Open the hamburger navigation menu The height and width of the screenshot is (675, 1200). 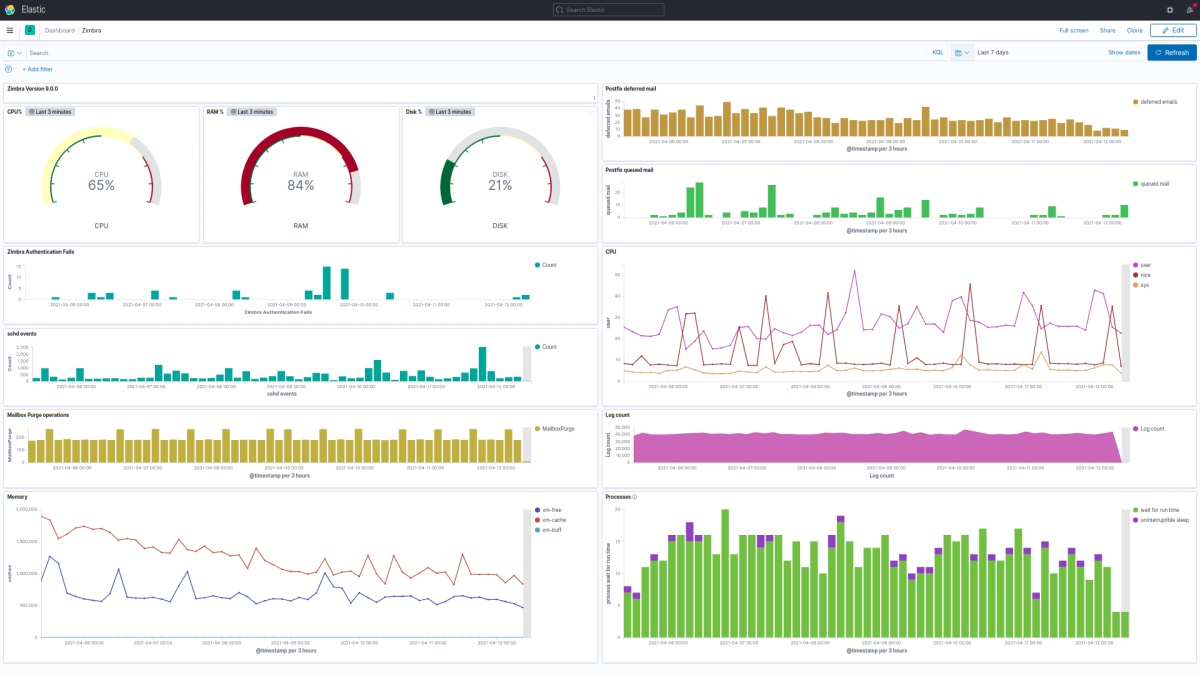pos(10,30)
